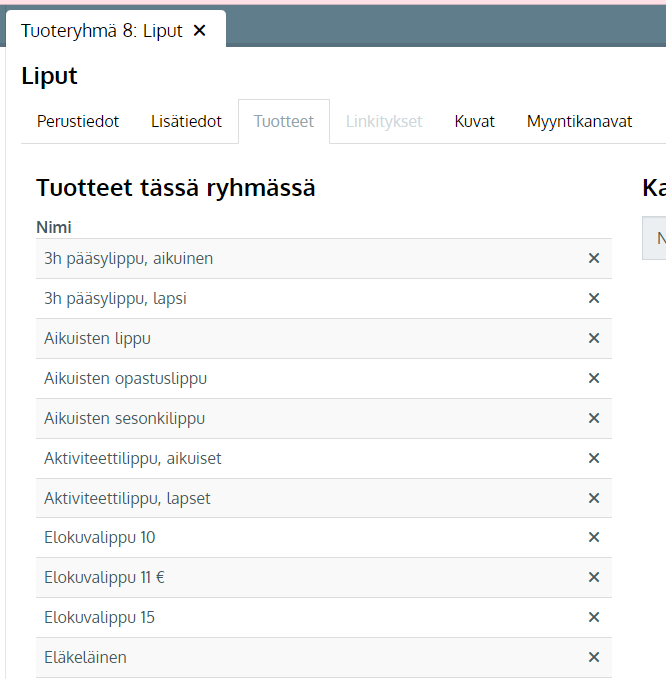Select the Elokuvalippu 11 € row
Image resolution: width=666 pixels, height=679 pixels.
point(324,577)
